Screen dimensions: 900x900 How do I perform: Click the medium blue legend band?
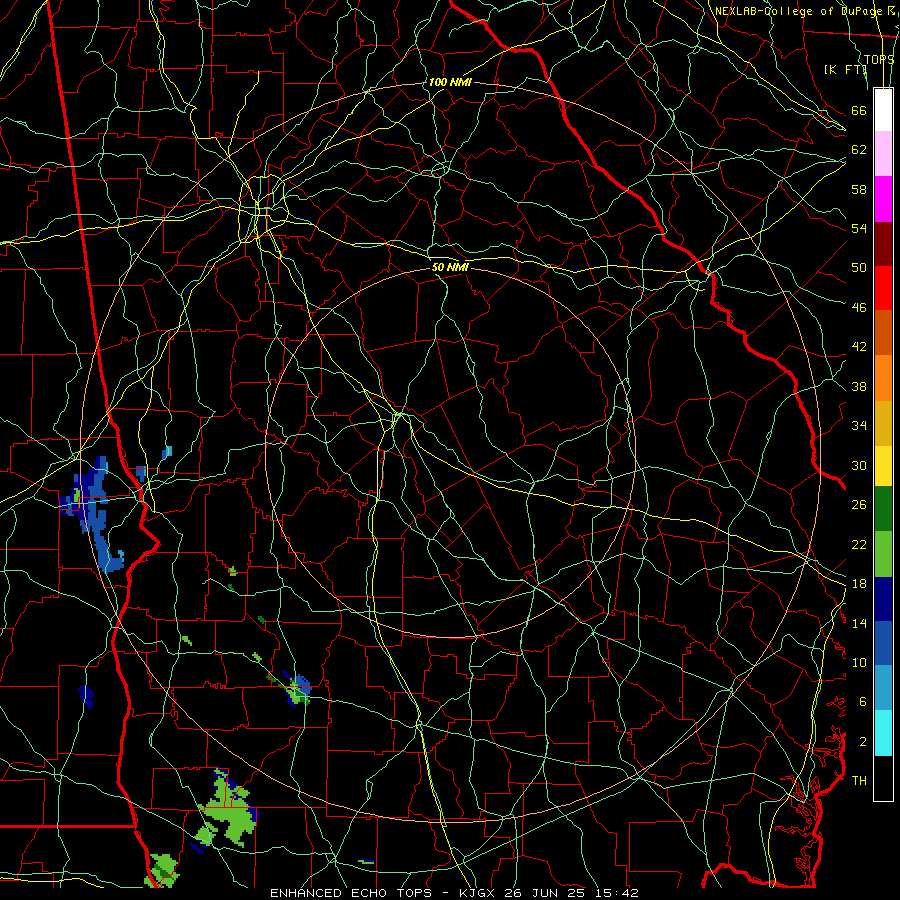883,643
